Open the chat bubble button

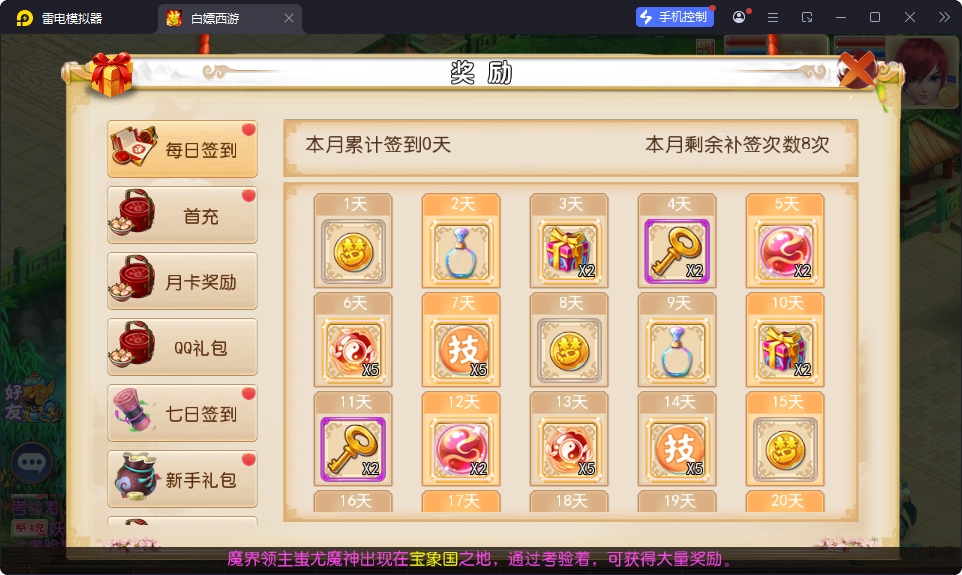[x=31, y=462]
